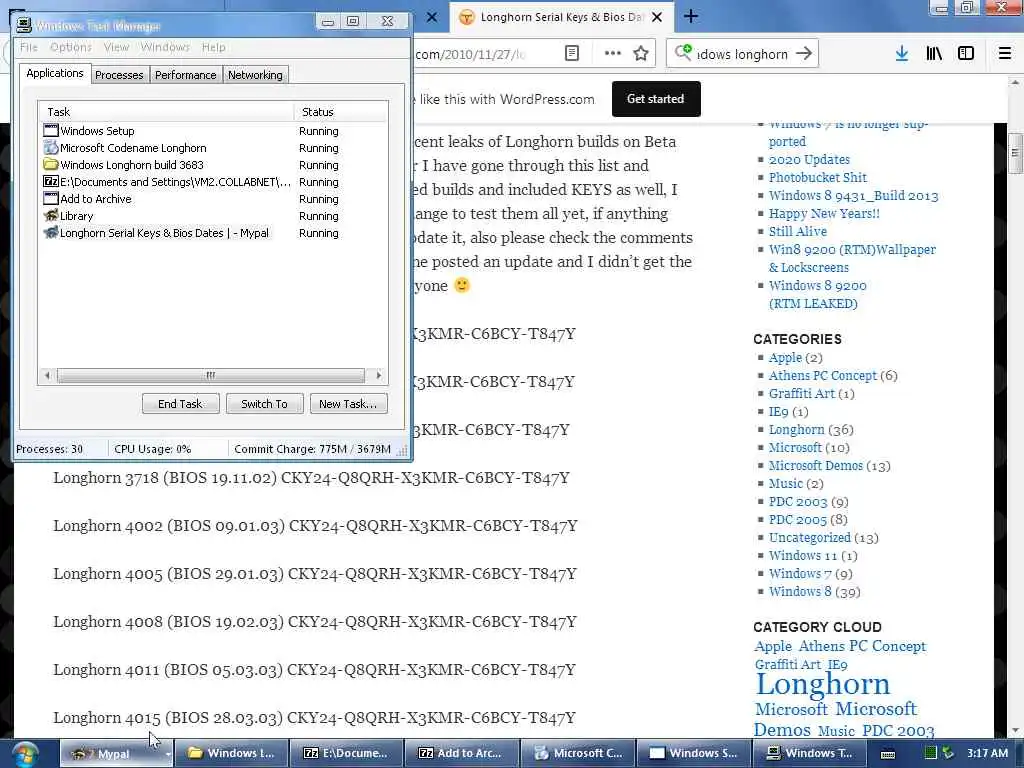
Task: Close the Longhorn Serial Keys browser tab
Action: click(x=657, y=17)
